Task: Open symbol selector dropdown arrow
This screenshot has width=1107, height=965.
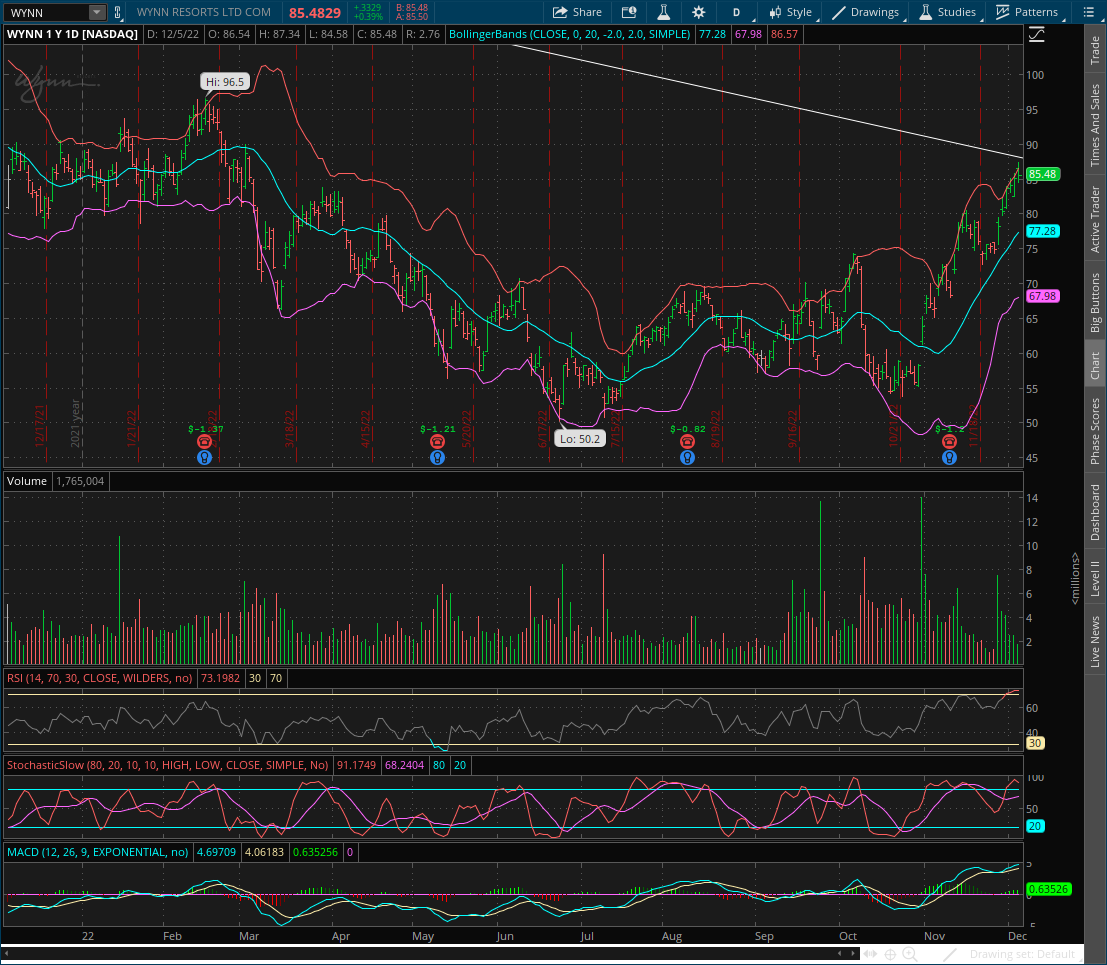Action: coord(97,12)
